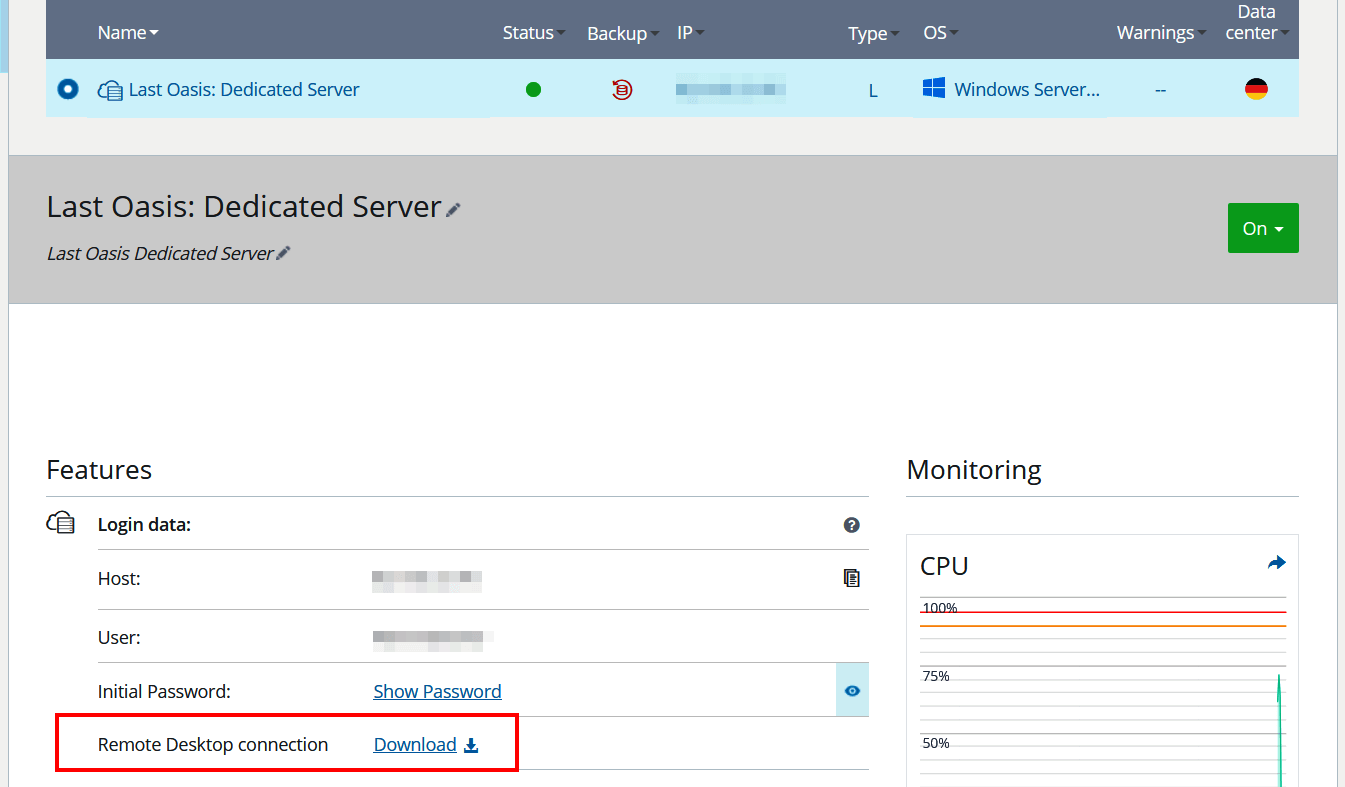The image size is (1345, 787).
Task: Click the German flag data center icon
Action: pyautogui.click(x=1256, y=88)
